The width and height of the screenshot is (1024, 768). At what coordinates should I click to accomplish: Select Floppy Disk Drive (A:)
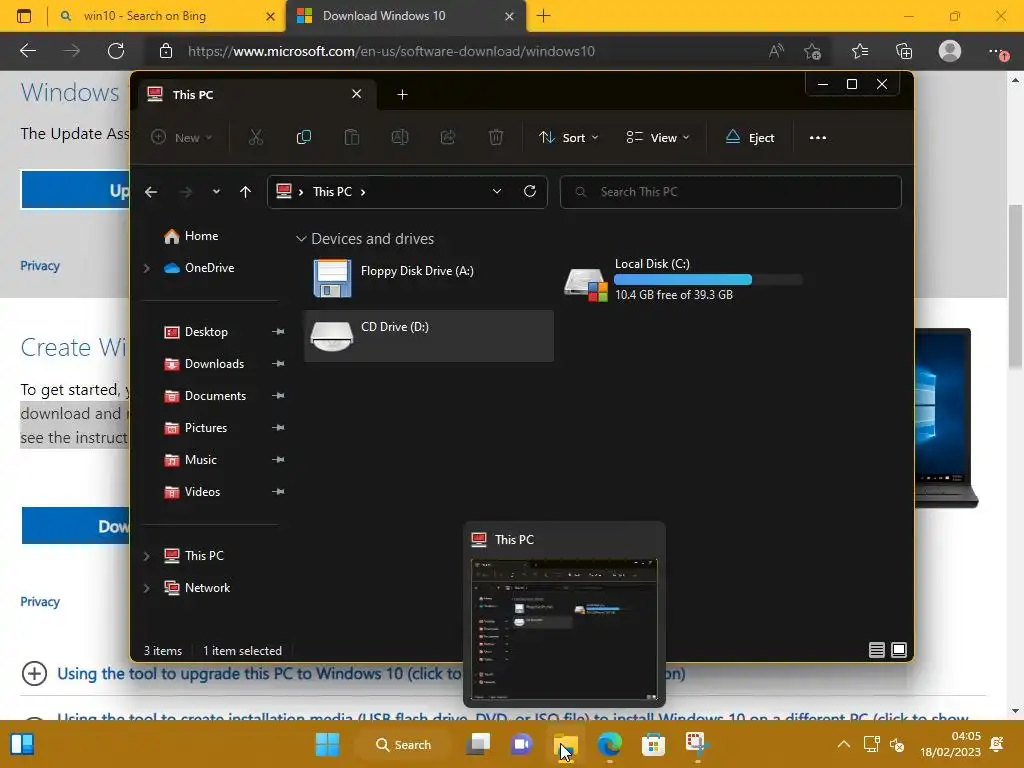(x=428, y=278)
